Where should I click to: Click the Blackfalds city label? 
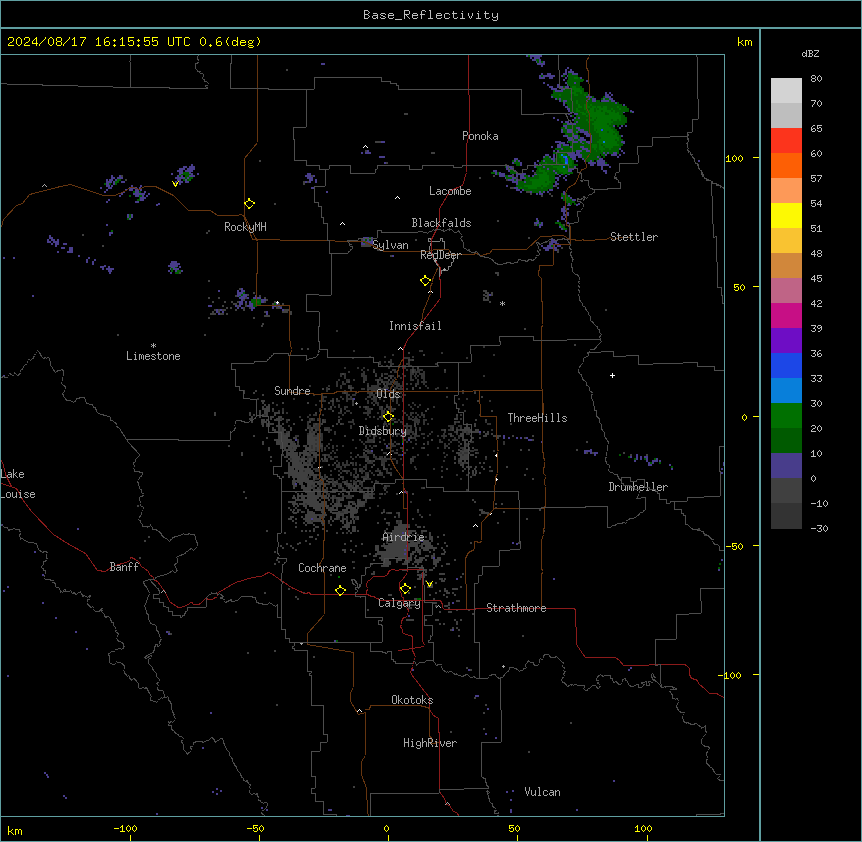click(441, 223)
